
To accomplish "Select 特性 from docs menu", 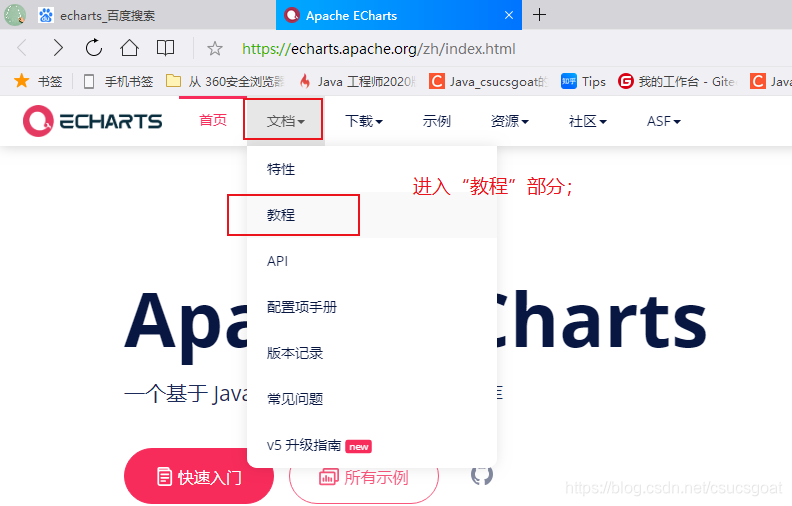I will coord(372,169).
